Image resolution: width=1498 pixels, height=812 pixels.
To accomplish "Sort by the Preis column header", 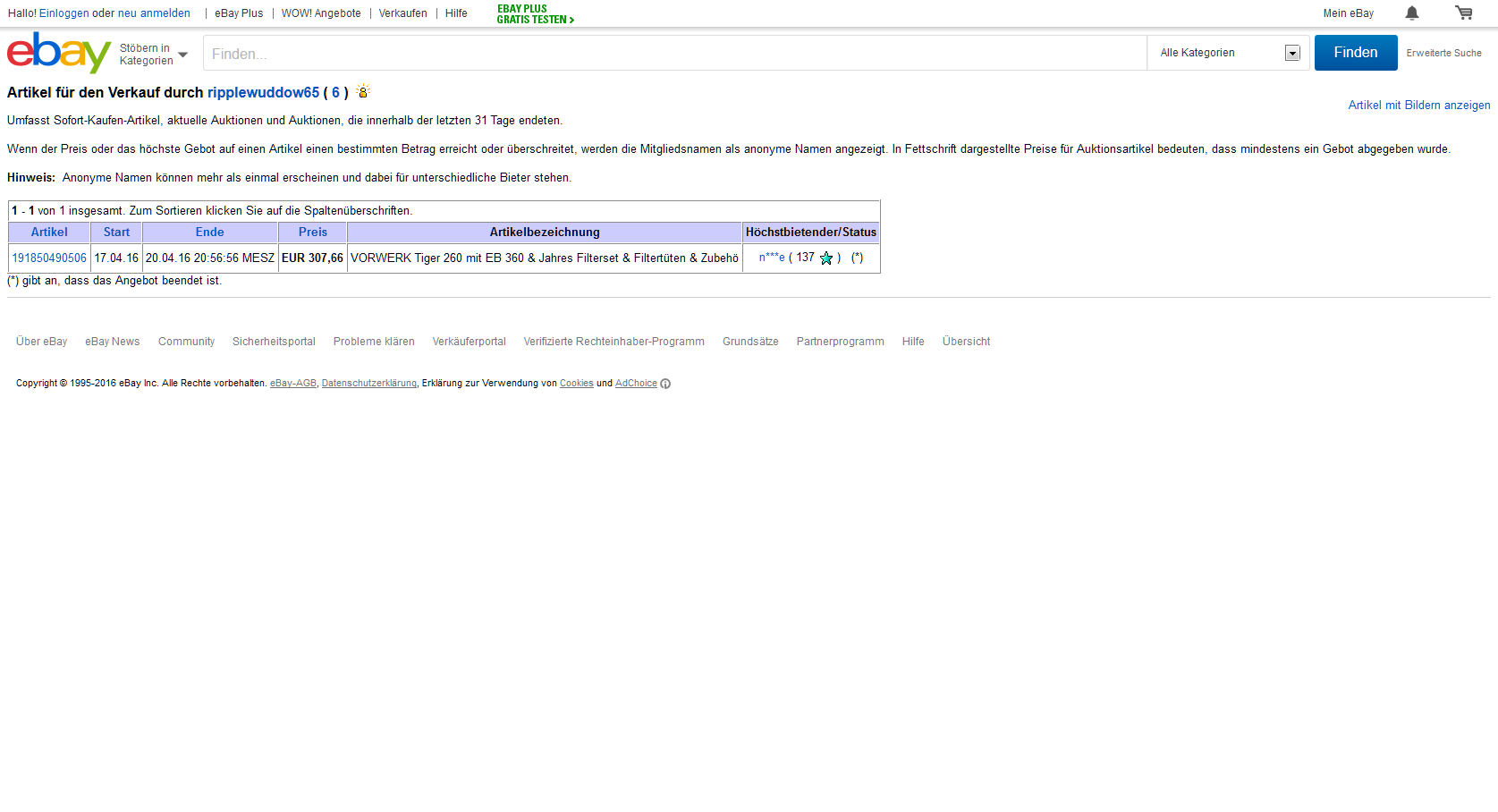I will click(x=313, y=232).
